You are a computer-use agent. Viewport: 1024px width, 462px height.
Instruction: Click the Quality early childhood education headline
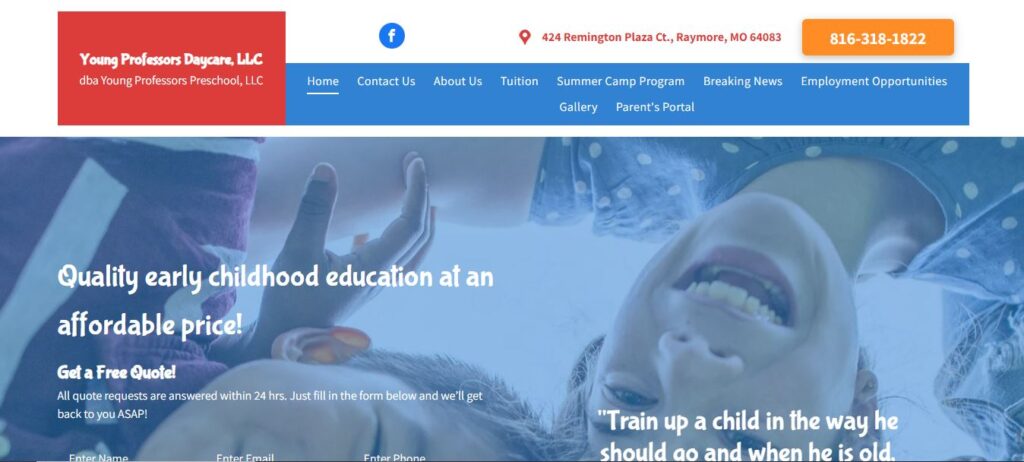tap(275, 301)
